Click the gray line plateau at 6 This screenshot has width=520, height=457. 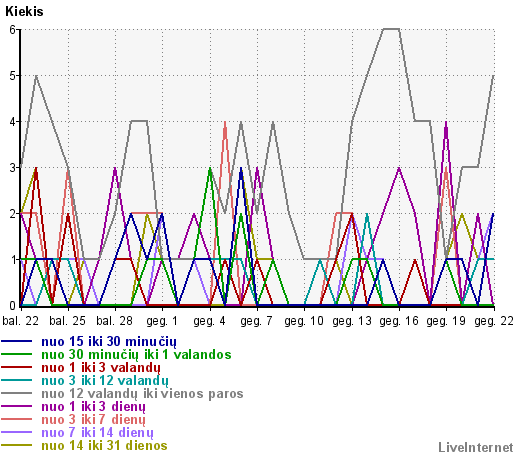(391, 29)
